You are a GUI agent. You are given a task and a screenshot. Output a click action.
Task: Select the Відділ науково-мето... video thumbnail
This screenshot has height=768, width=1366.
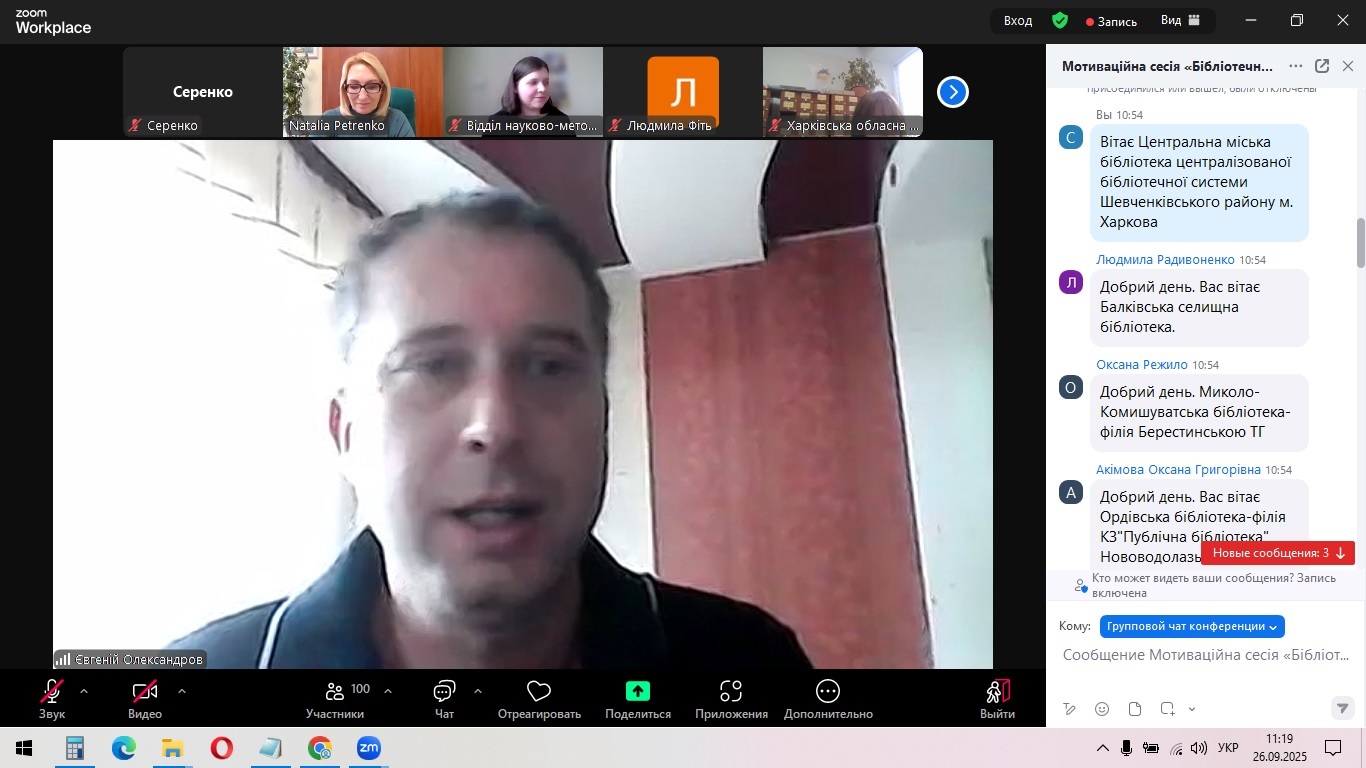click(x=523, y=92)
